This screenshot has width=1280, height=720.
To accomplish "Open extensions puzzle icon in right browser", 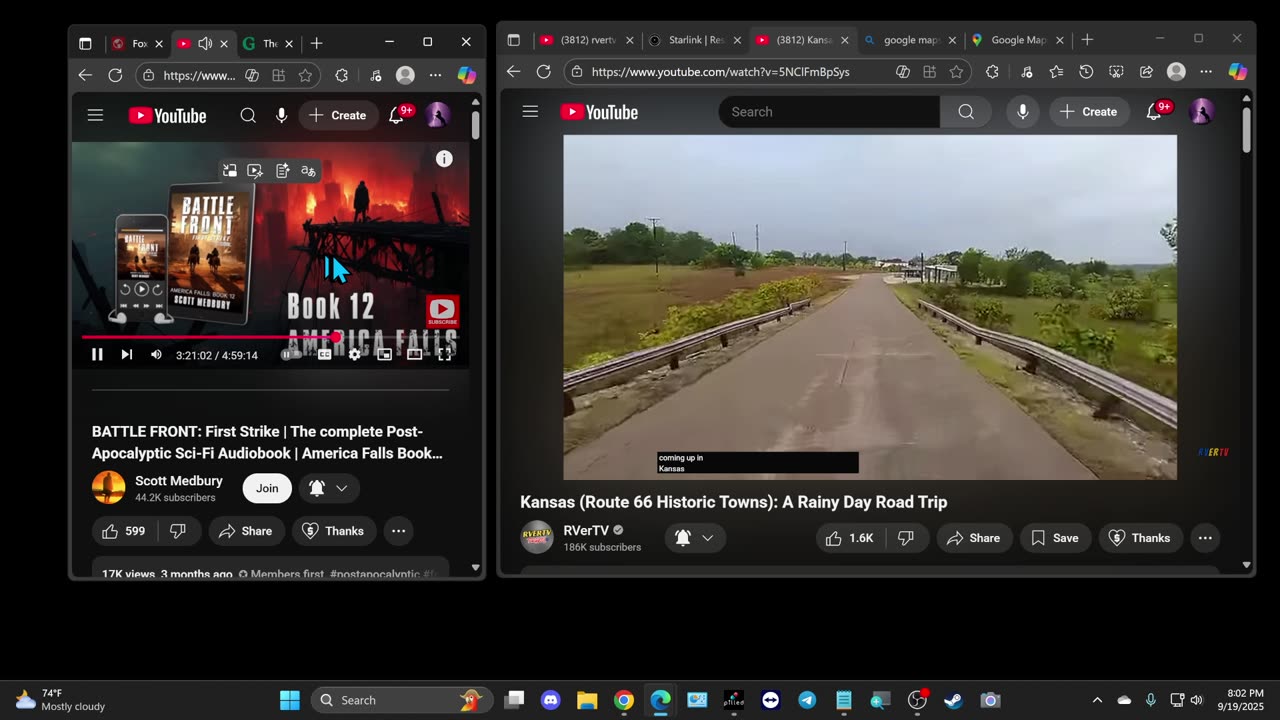I will pos(992,72).
